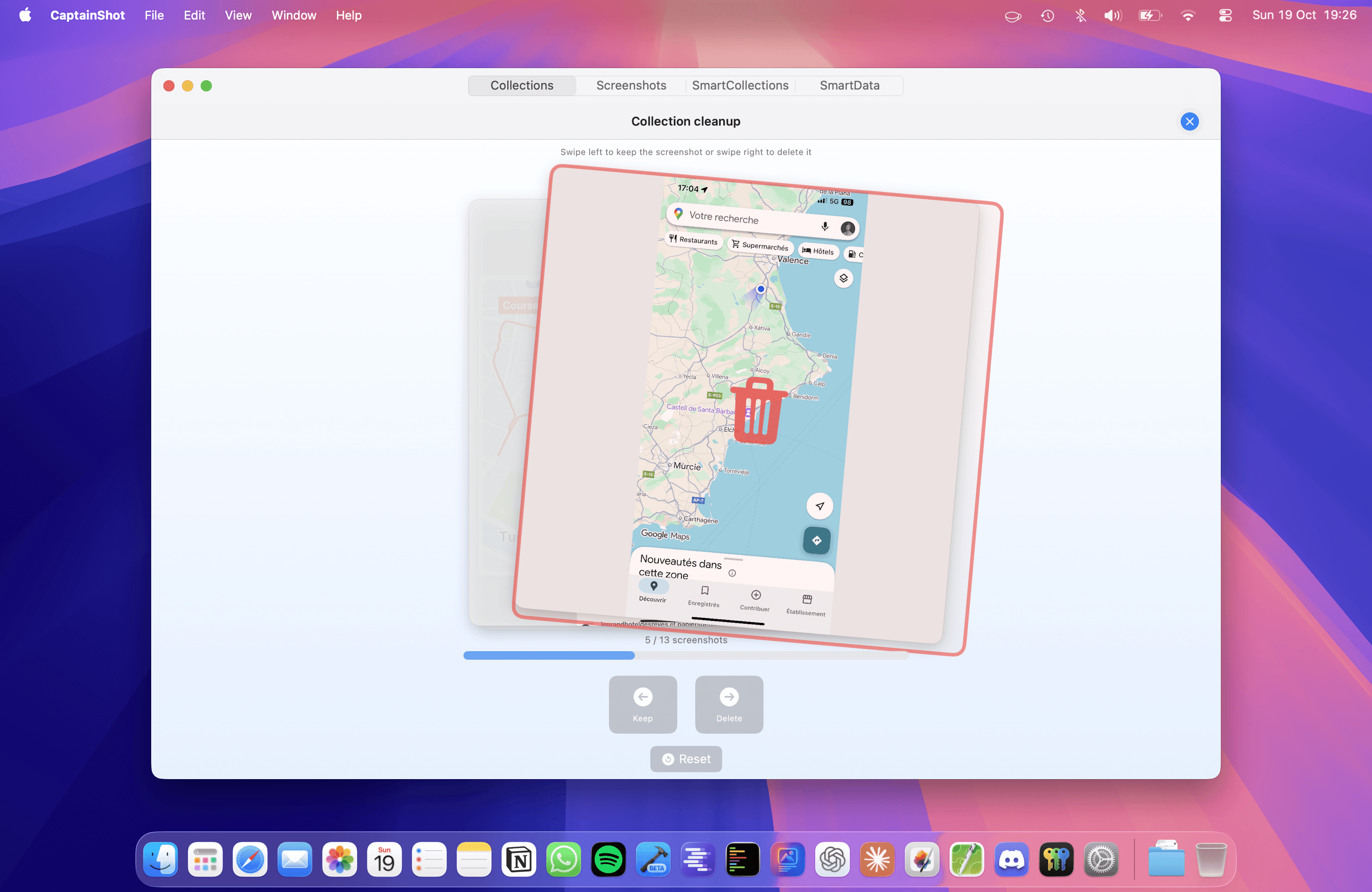Open the File menu

point(154,15)
